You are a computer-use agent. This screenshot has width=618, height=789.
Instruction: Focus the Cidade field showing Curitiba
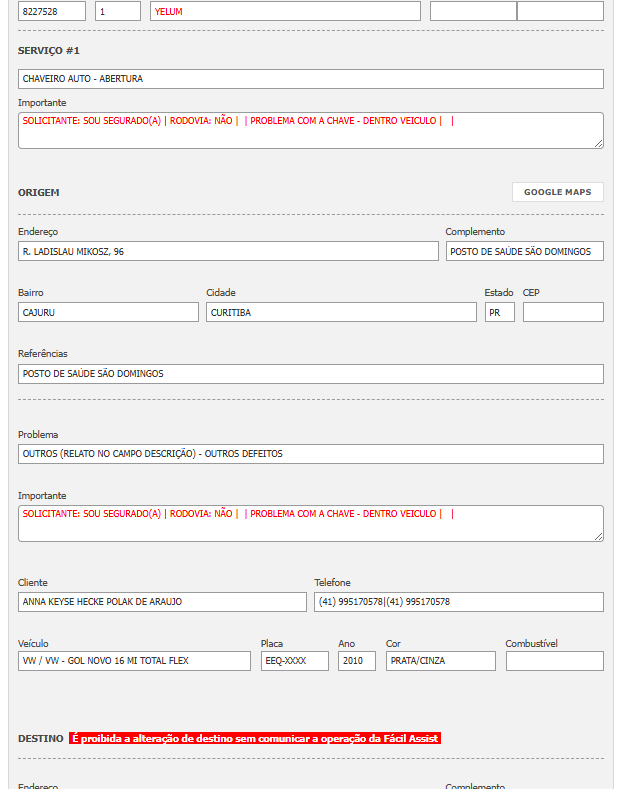[341, 312]
